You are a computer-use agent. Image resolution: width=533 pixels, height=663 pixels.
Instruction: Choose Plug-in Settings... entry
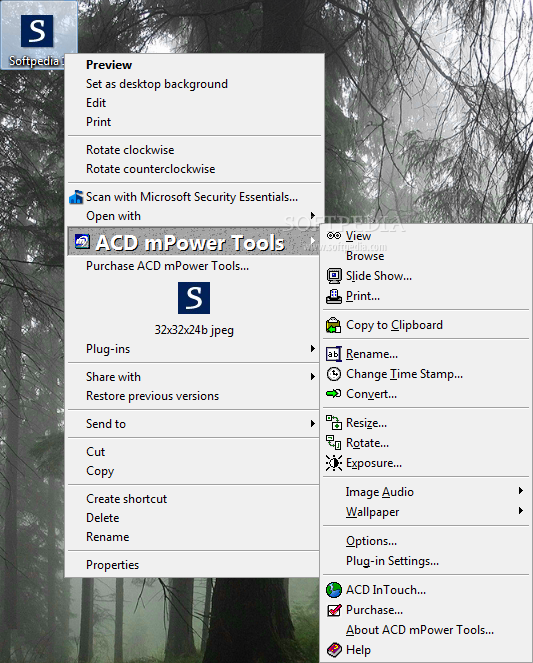tap(392, 561)
